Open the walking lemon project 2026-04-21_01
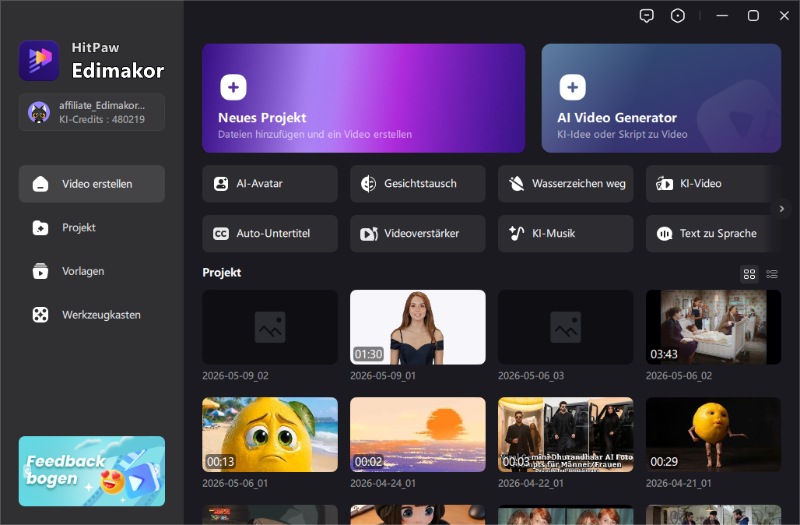Image resolution: width=800 pixels, height=525 pixels. tap(713, 434)
